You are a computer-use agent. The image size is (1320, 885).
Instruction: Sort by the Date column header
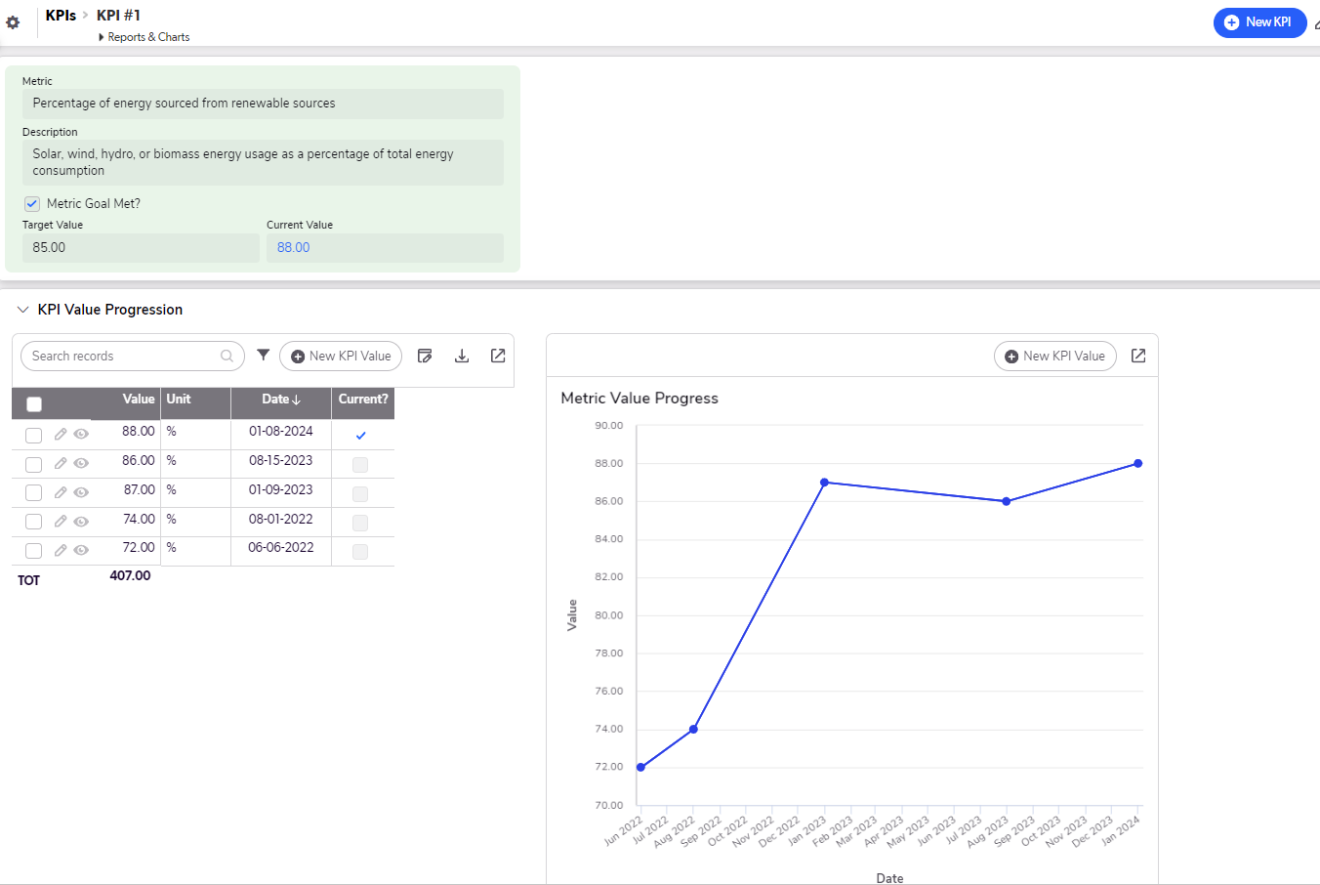280,399
